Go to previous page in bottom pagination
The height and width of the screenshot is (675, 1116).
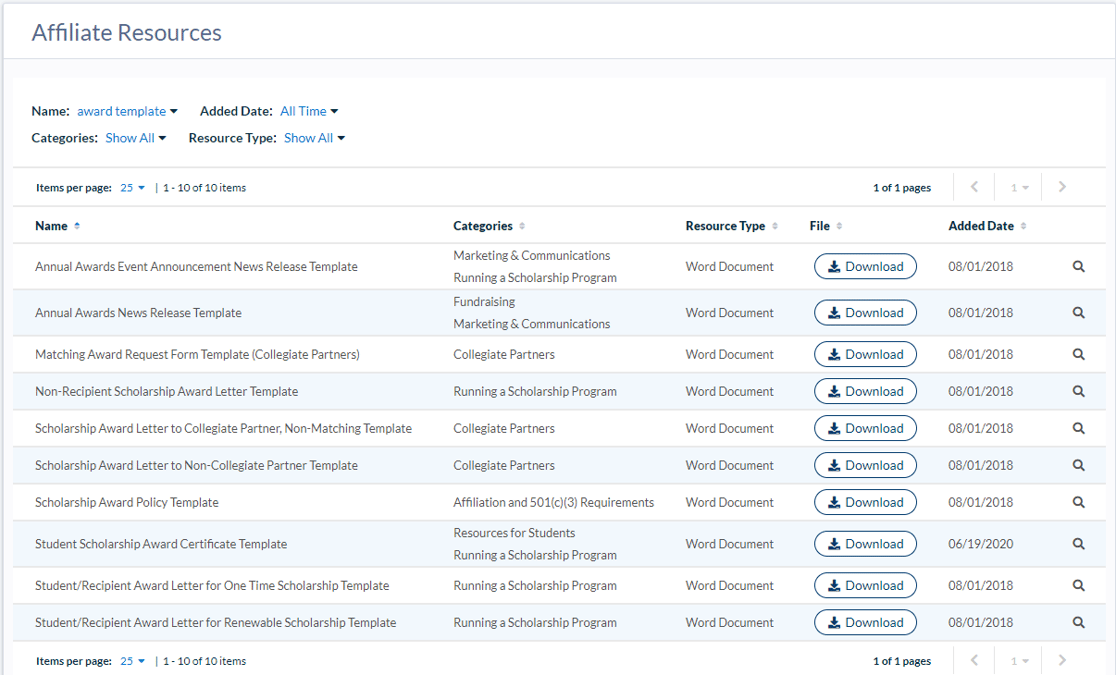(x=974, y=660)
